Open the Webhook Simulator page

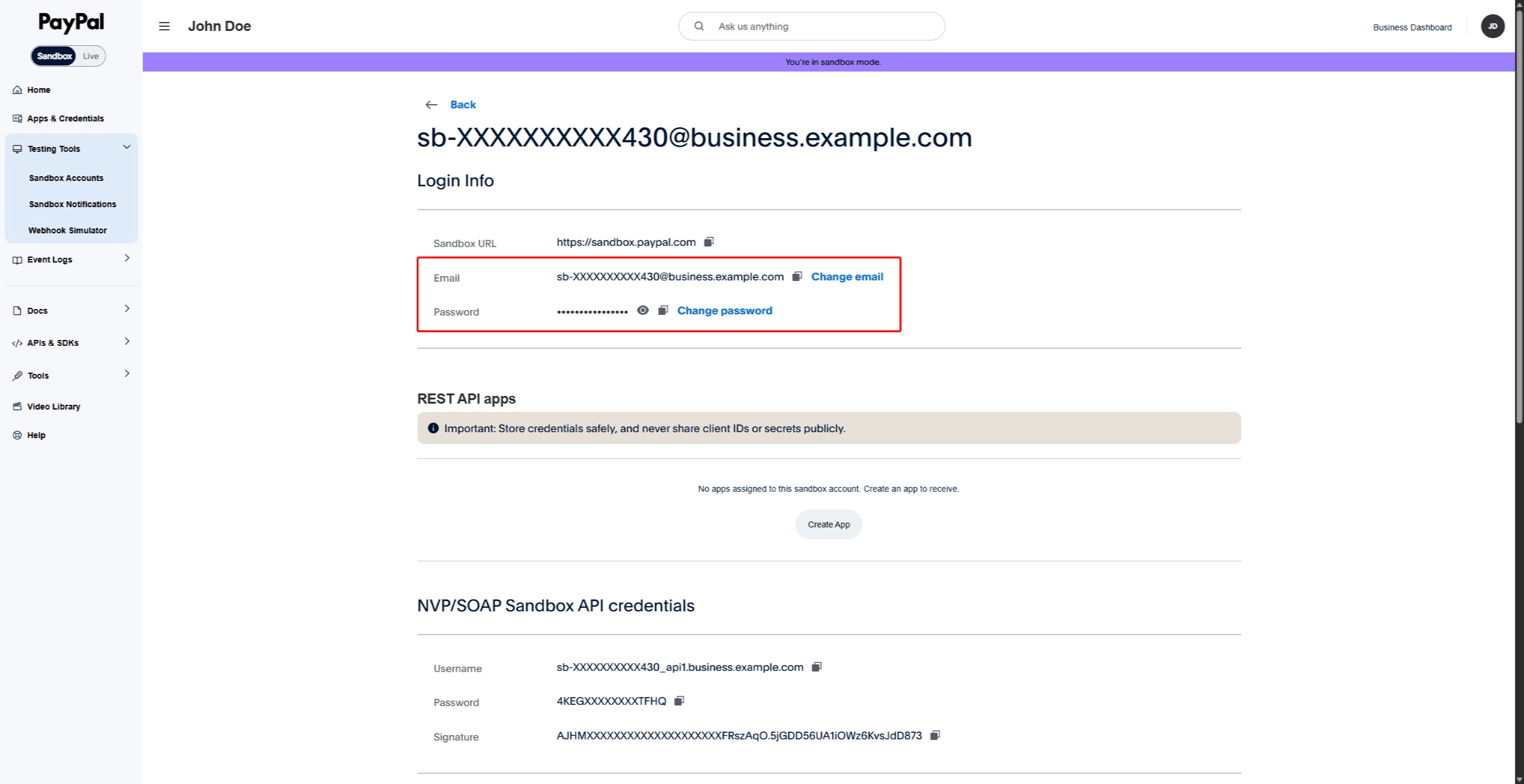pos(67,230)
